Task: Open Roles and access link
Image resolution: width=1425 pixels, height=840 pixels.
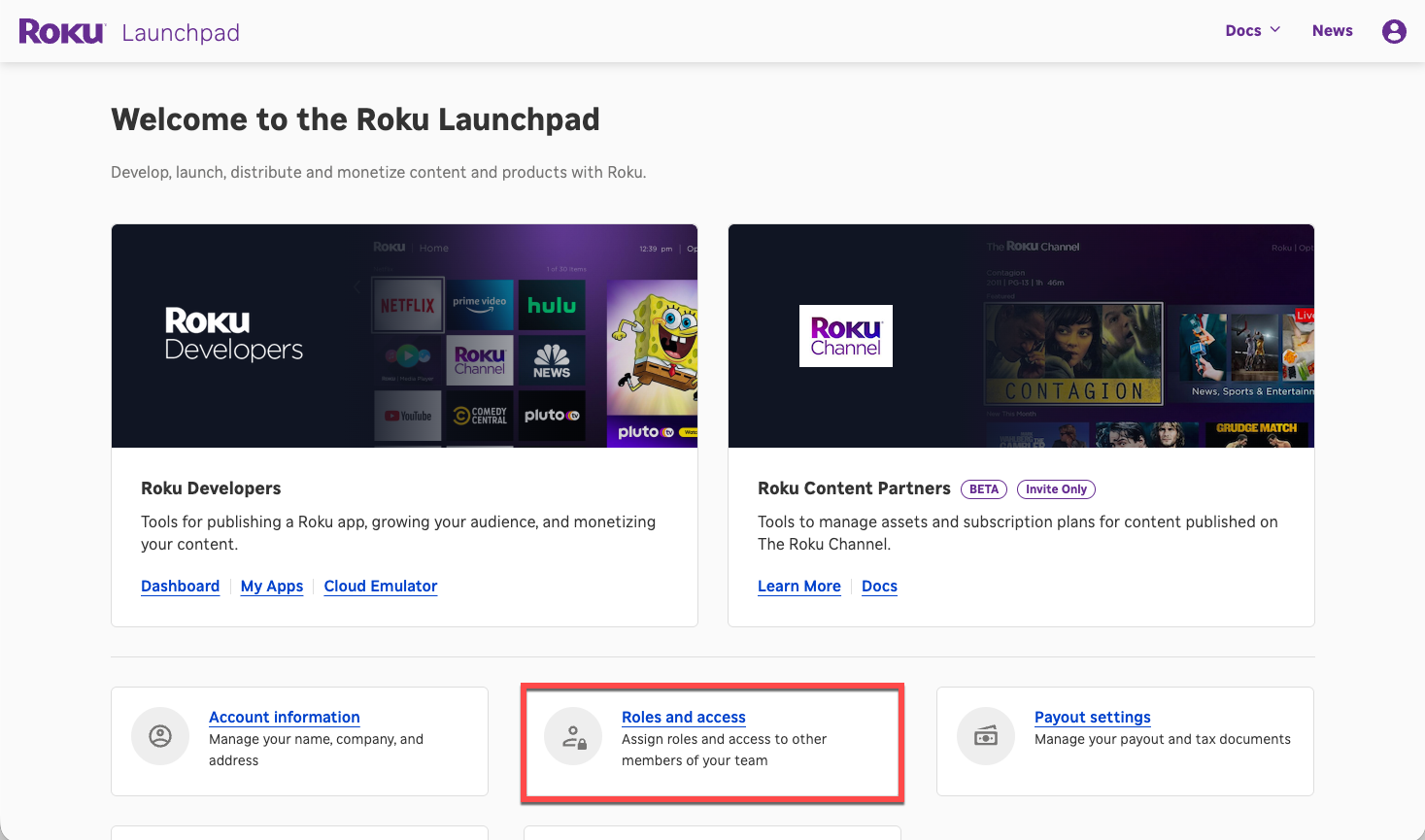Action: 684,717
